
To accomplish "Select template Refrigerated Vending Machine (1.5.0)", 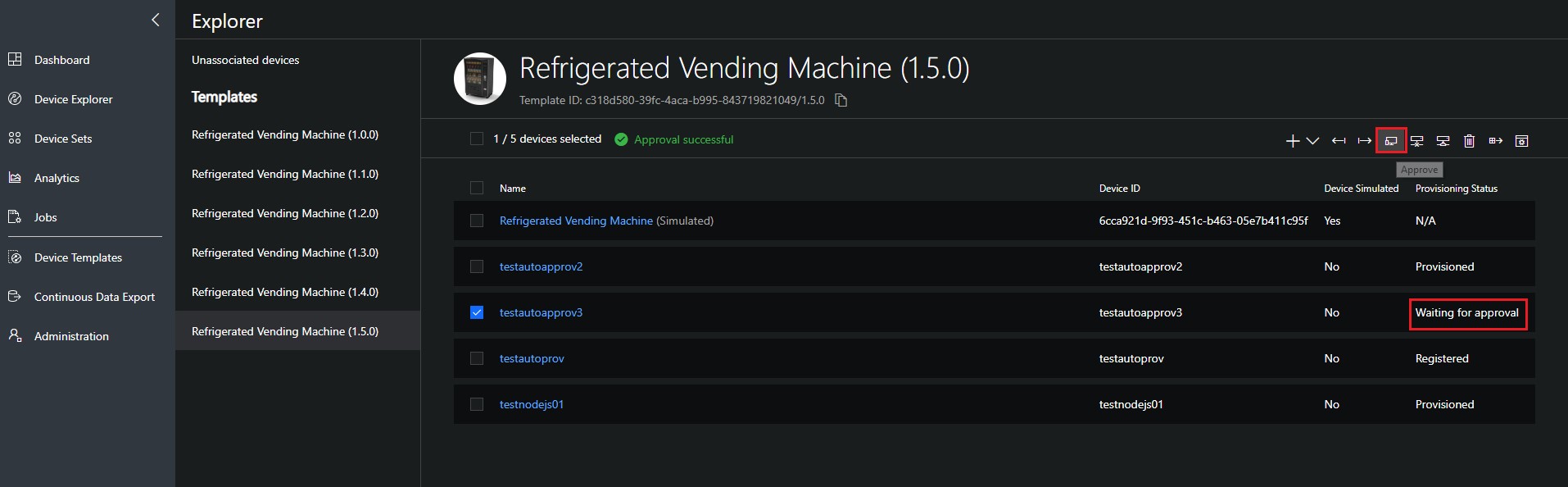I will tap(297, 331).
